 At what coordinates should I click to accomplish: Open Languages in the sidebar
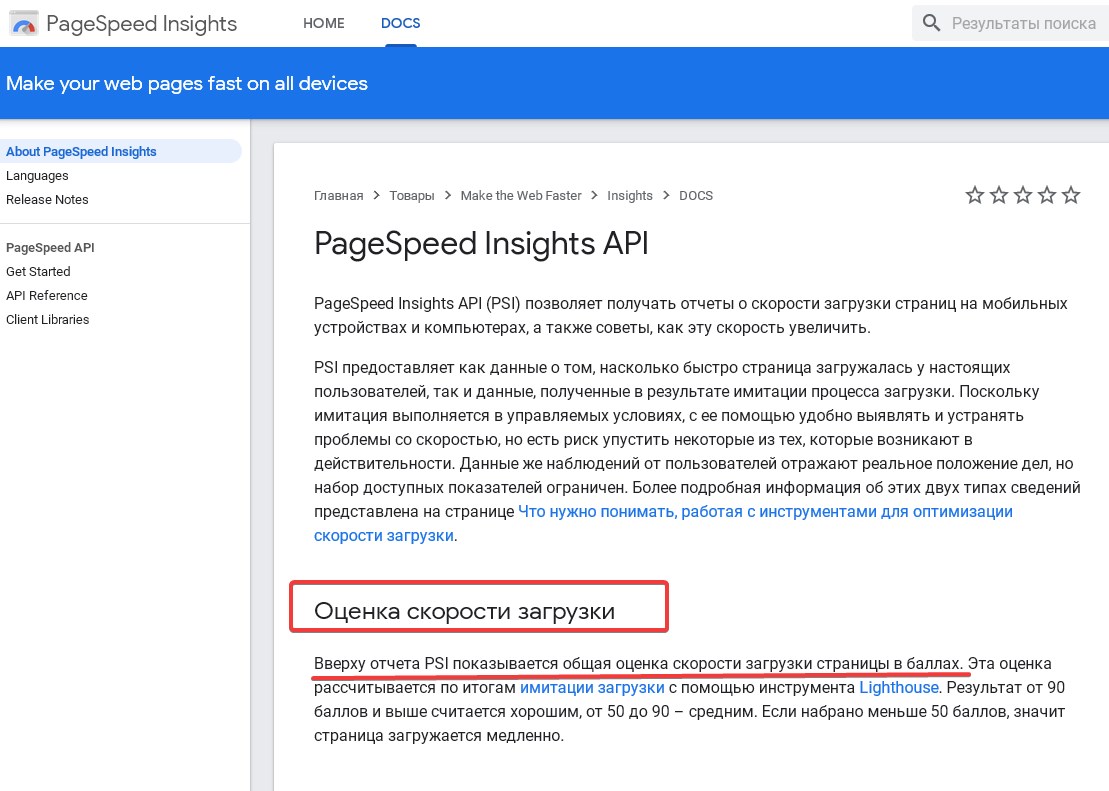[x=37, y=176]
